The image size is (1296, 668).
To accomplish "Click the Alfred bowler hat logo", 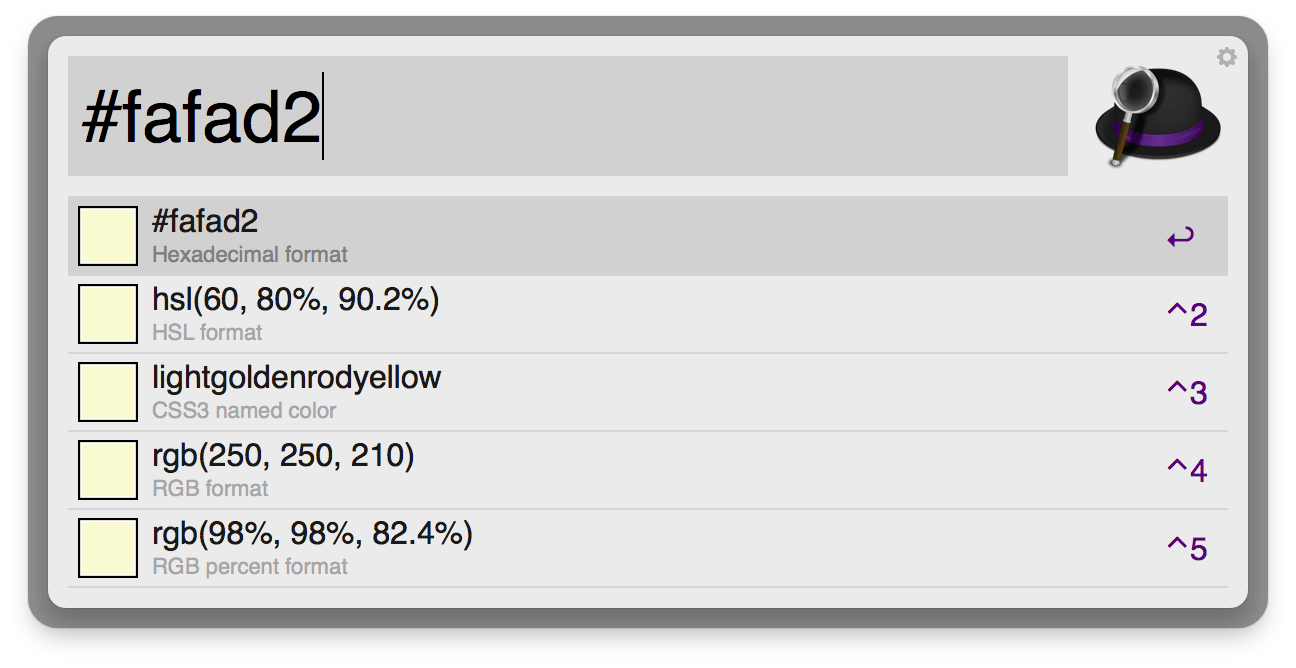I will tap(1158, 116).
